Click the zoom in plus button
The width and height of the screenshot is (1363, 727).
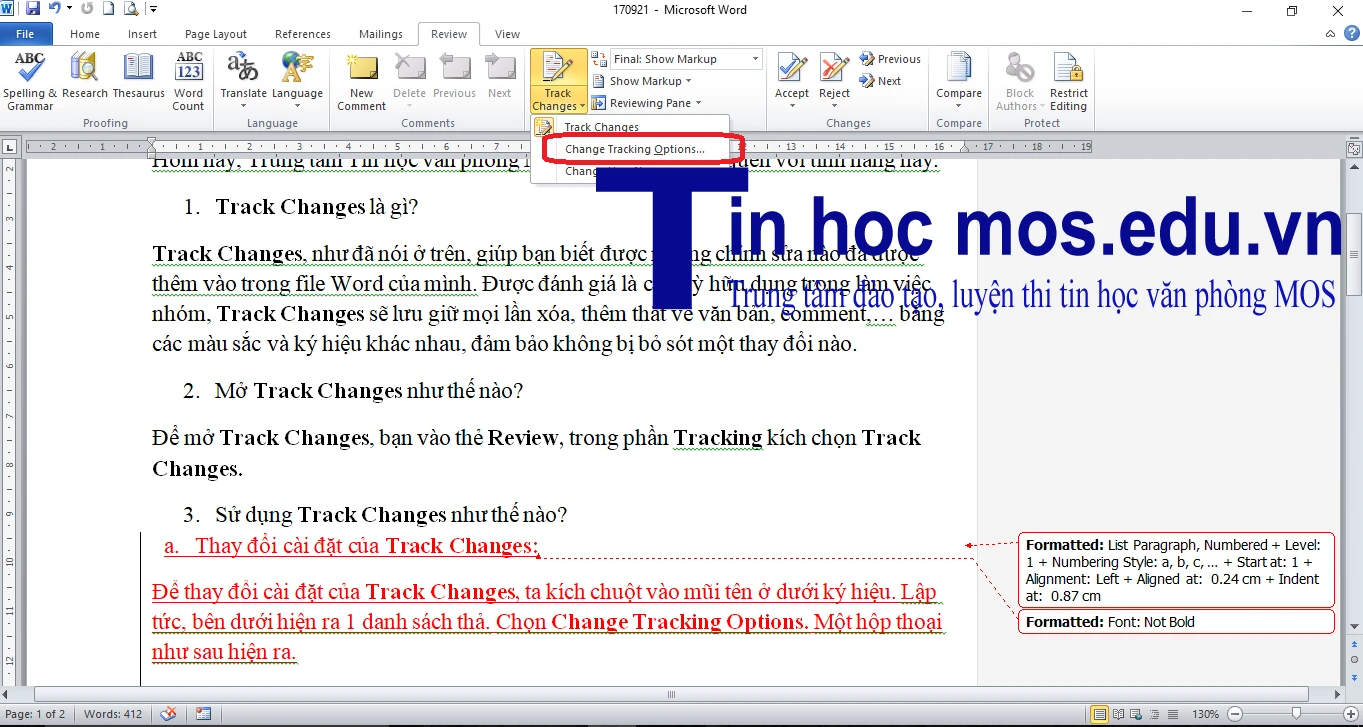1353,714
